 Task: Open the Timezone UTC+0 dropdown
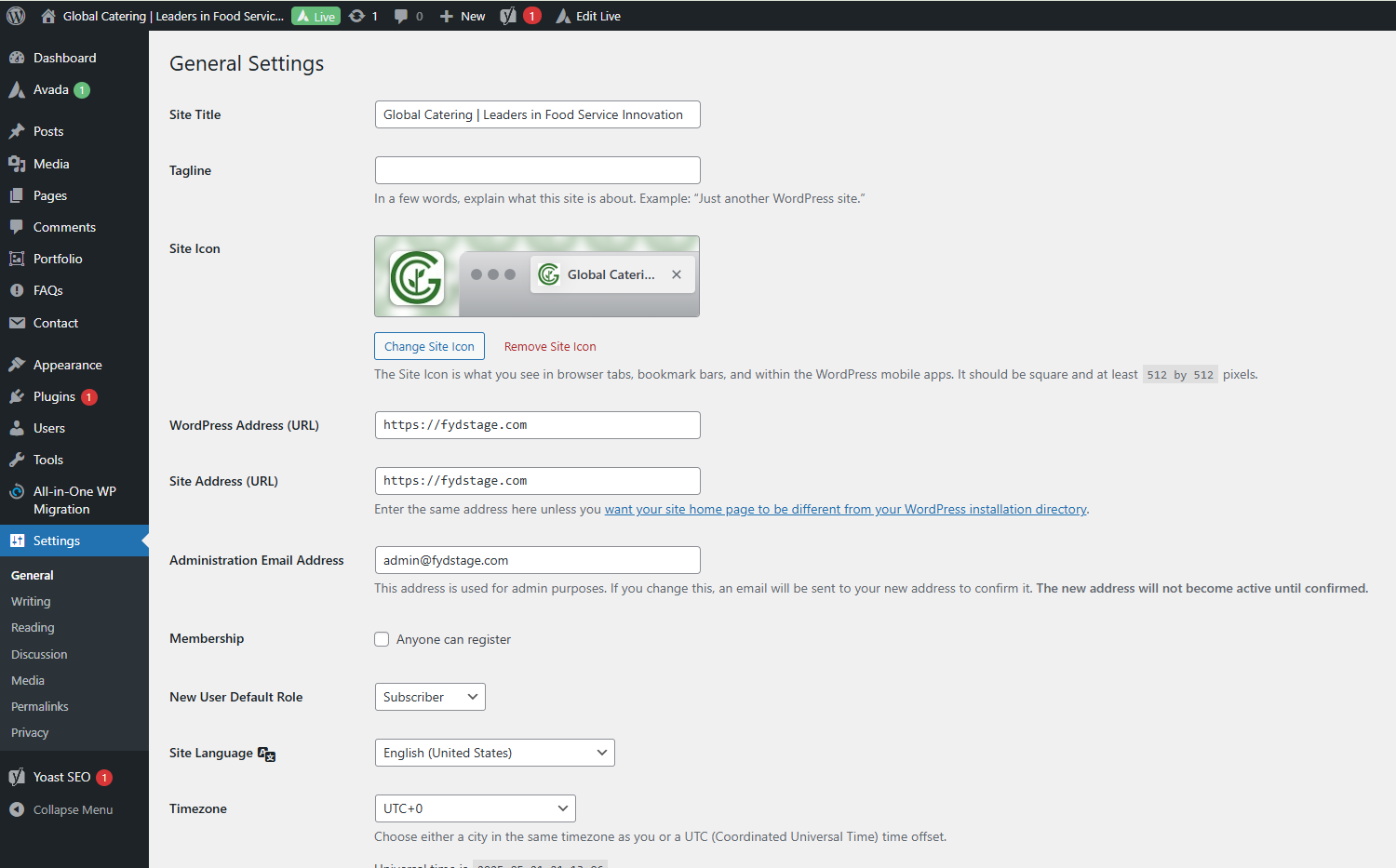click(475, 808)
